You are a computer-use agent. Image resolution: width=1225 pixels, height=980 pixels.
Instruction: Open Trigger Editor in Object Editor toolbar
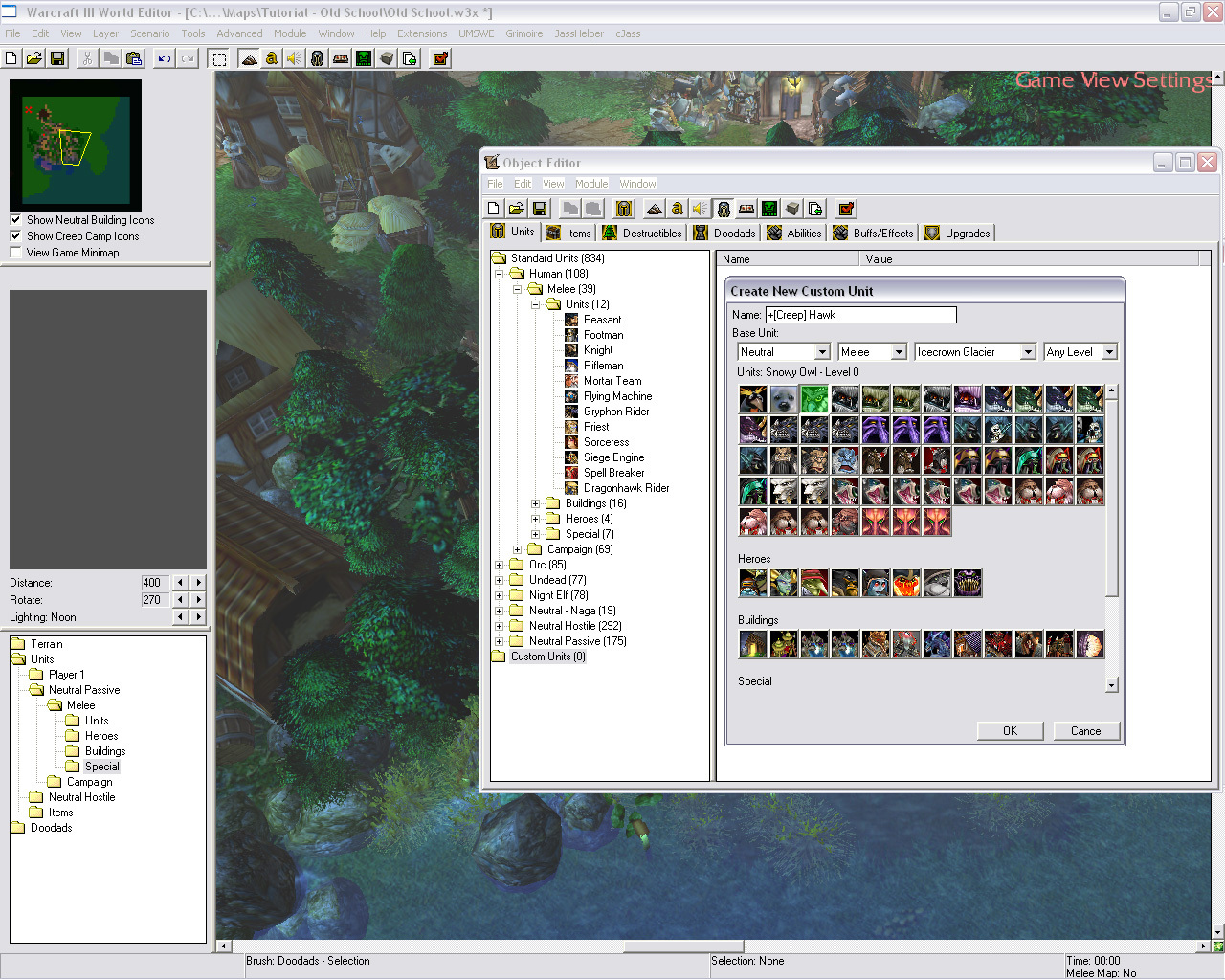click(x=678, y=209)
